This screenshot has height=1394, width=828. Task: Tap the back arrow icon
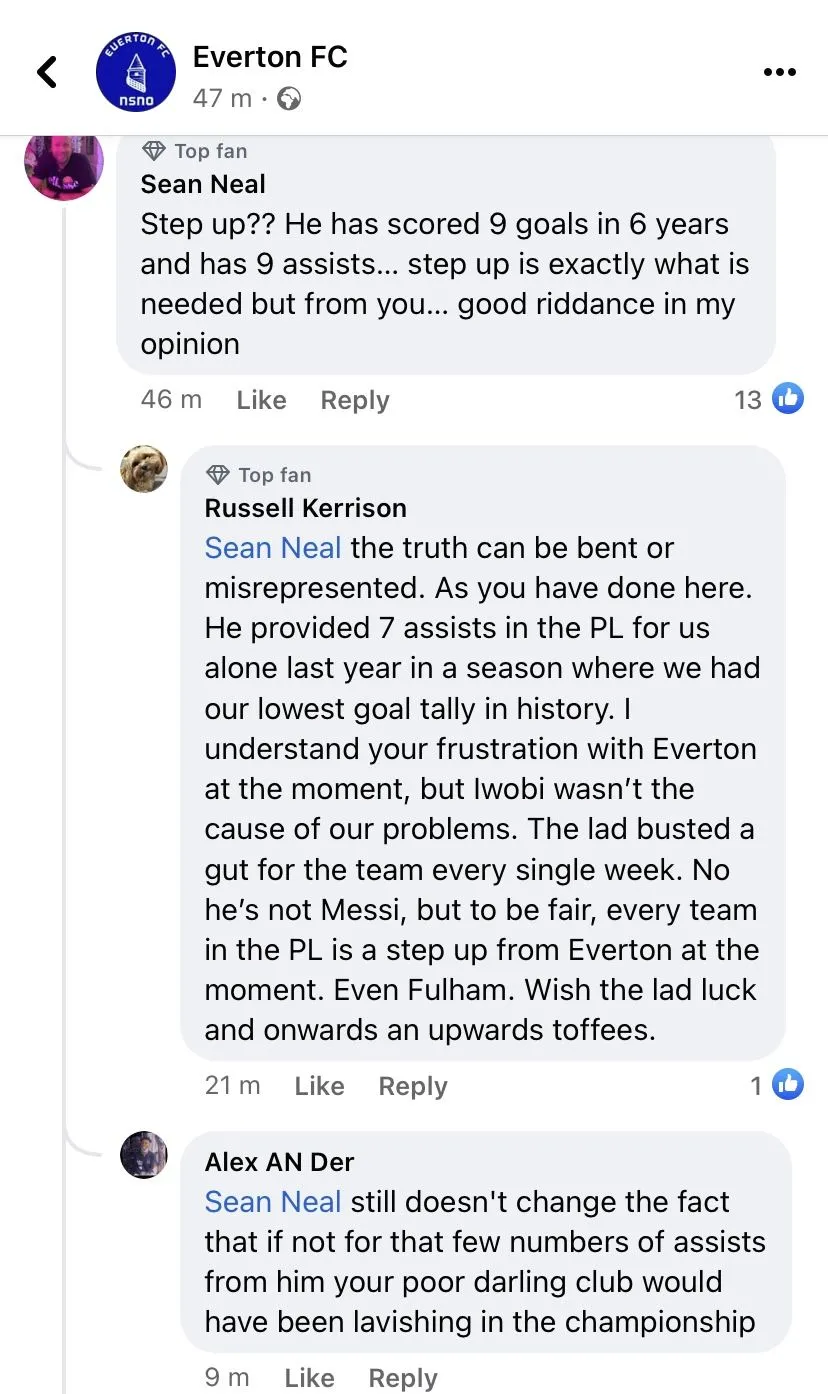46,72
